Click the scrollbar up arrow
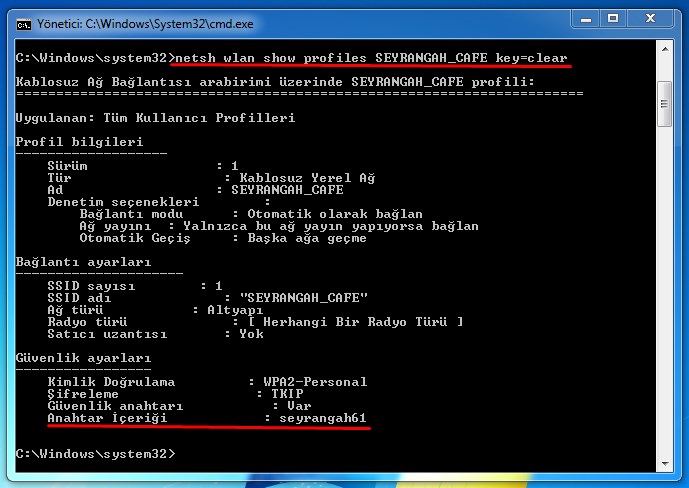 662,51
